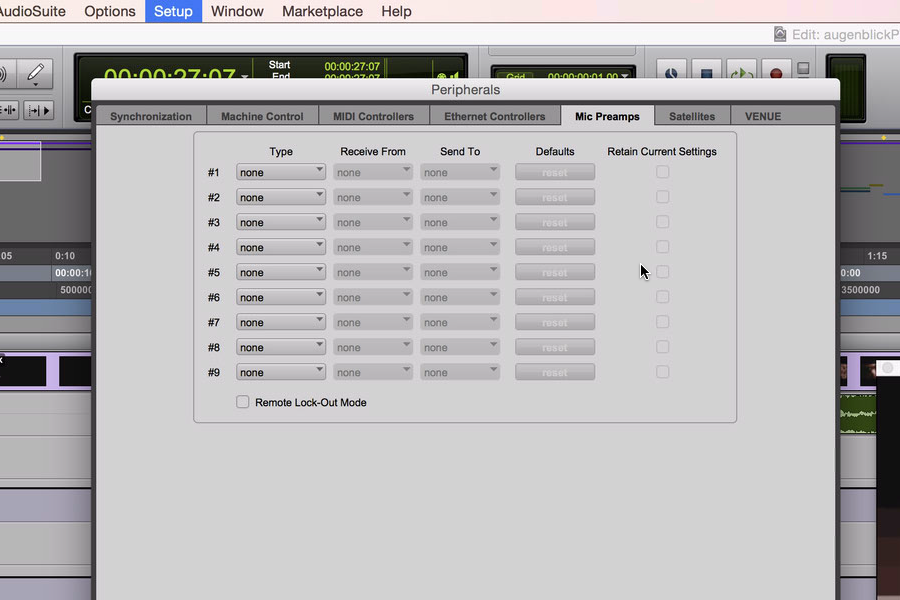900x600 pixels.
Task: Click the pie-shaped transport icon left of Stop
Action: (671, 73)
